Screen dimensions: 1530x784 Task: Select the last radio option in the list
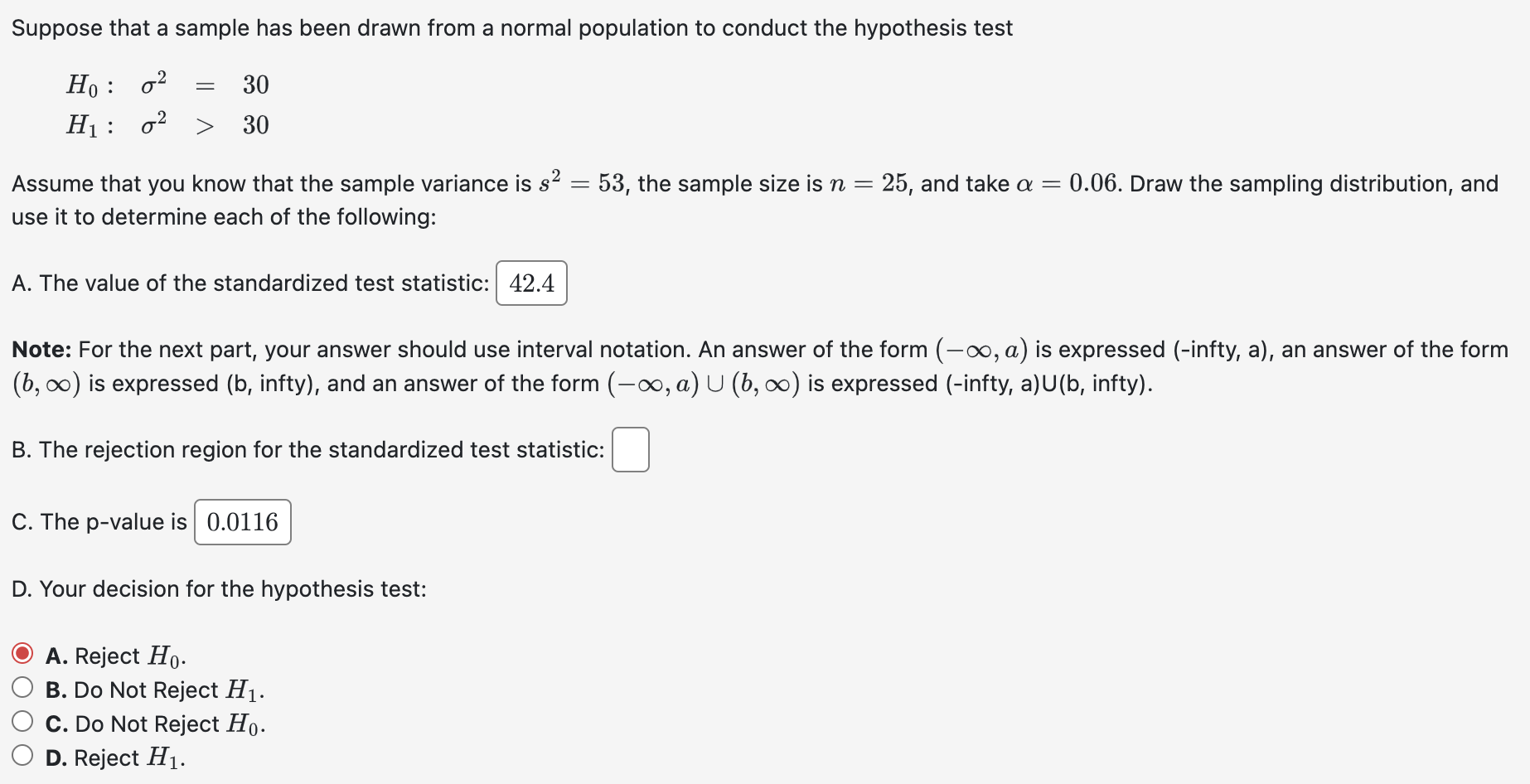pyautogui.click(x=22, y=755)
